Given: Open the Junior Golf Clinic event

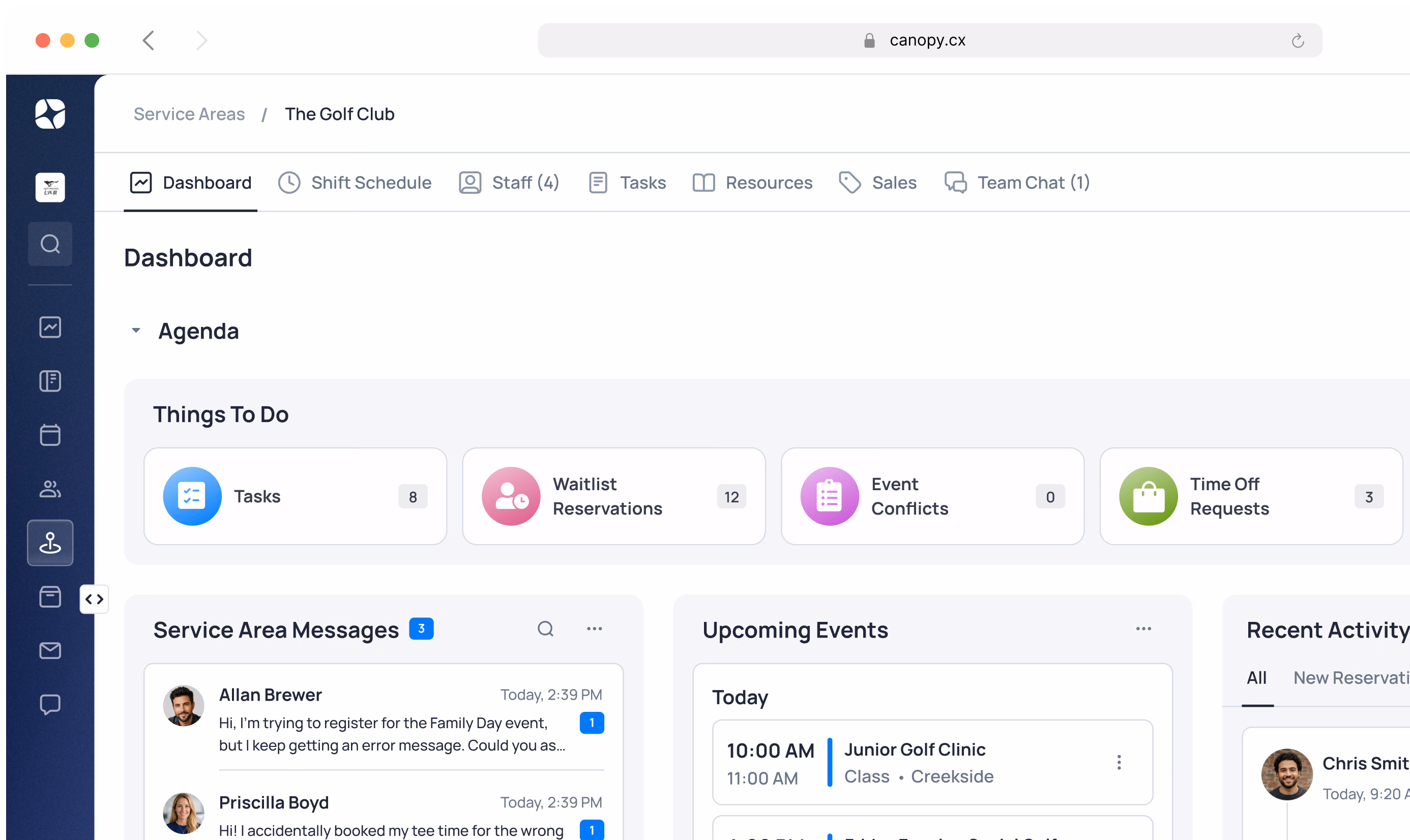Looking at the screenshot, I should click(x=933, y=762).
